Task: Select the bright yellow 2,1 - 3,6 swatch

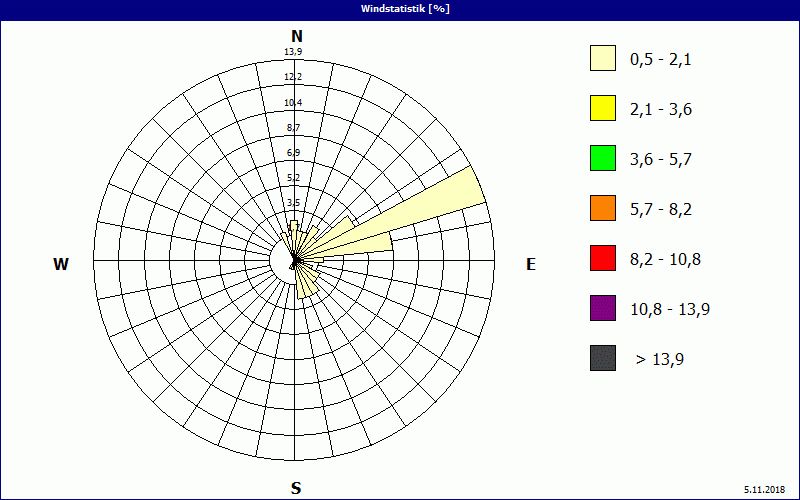Action: coord(602,108)
